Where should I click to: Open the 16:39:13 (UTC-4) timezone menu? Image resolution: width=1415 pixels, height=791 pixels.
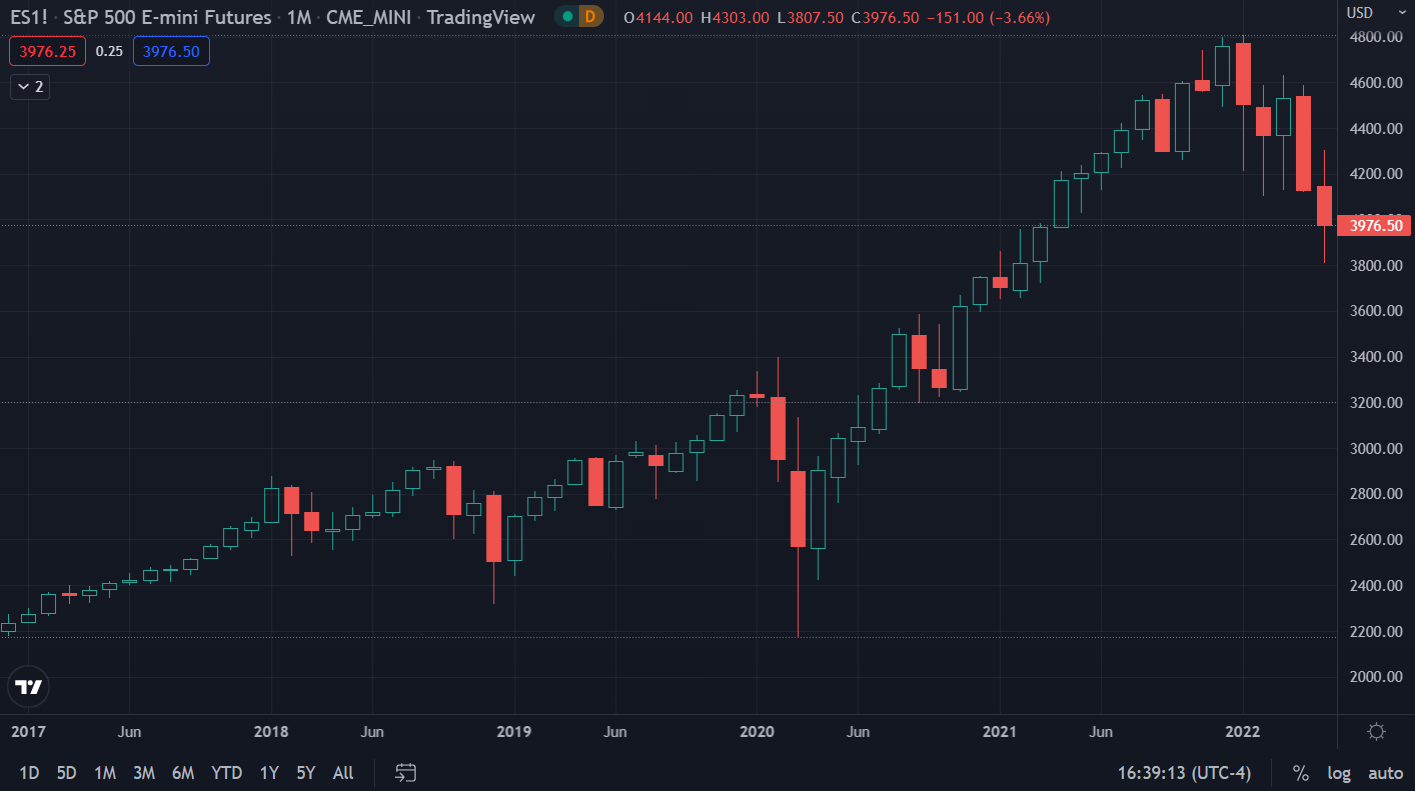1184,773
